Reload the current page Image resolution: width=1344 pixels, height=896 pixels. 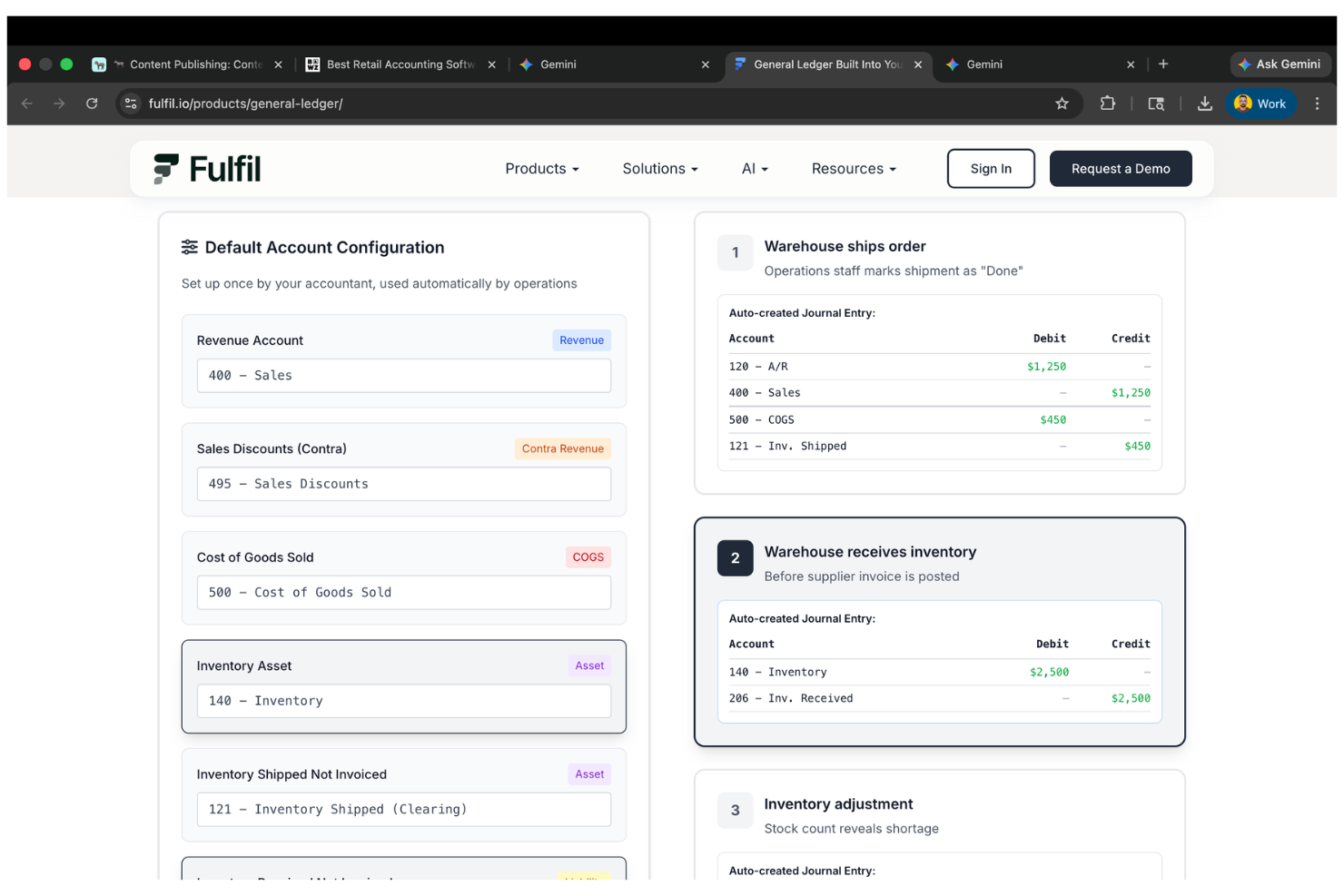[92, 103]
